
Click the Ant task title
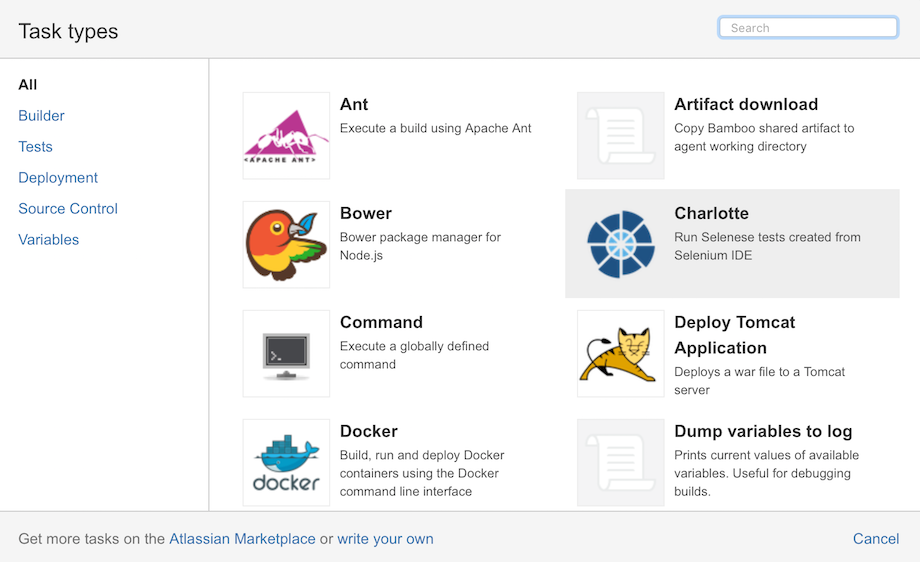coord(354,104)
